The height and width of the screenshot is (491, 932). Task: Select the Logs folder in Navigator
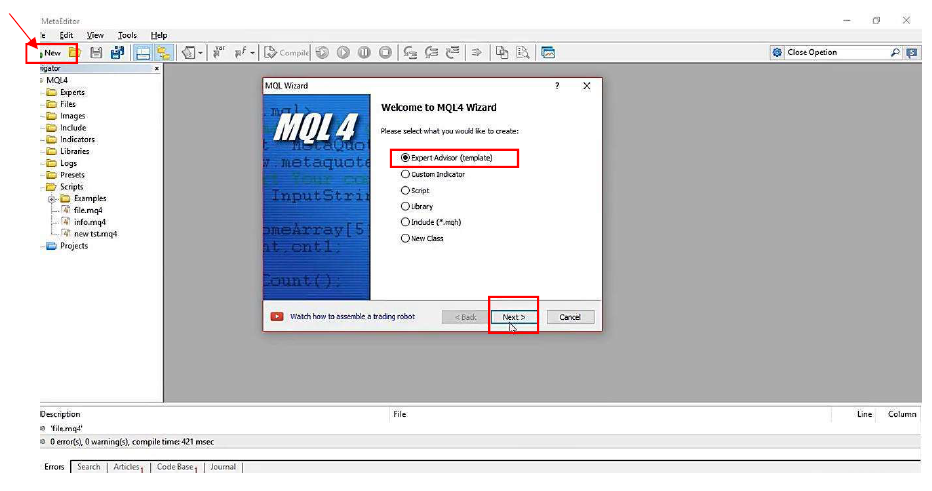pyautogui.click(x=68, y=163)
